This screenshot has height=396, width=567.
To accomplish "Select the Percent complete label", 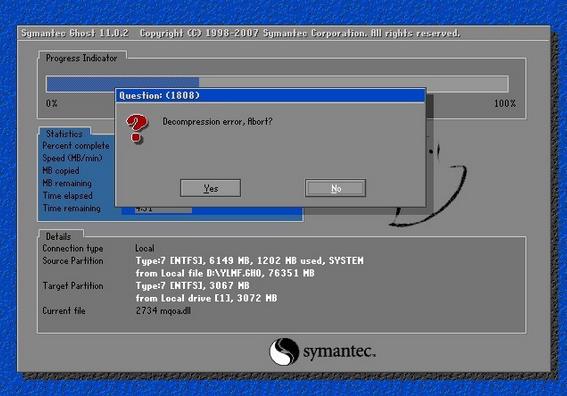I will 76,146.
